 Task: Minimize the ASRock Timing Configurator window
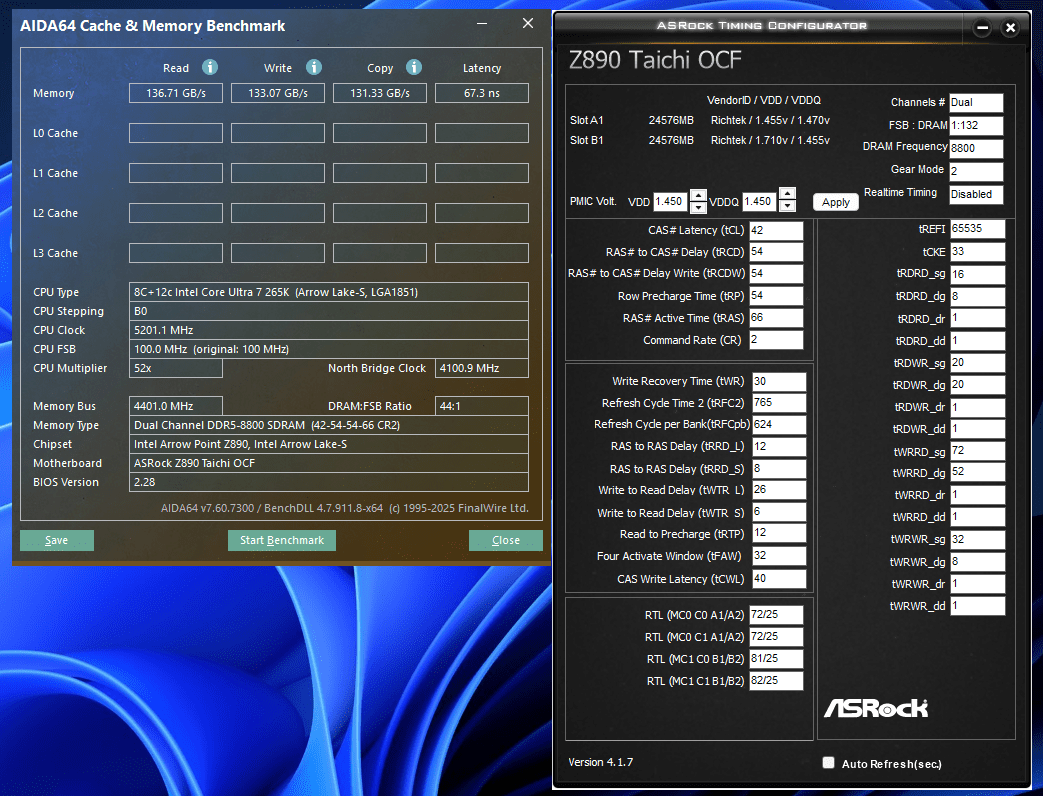[982, 28]
